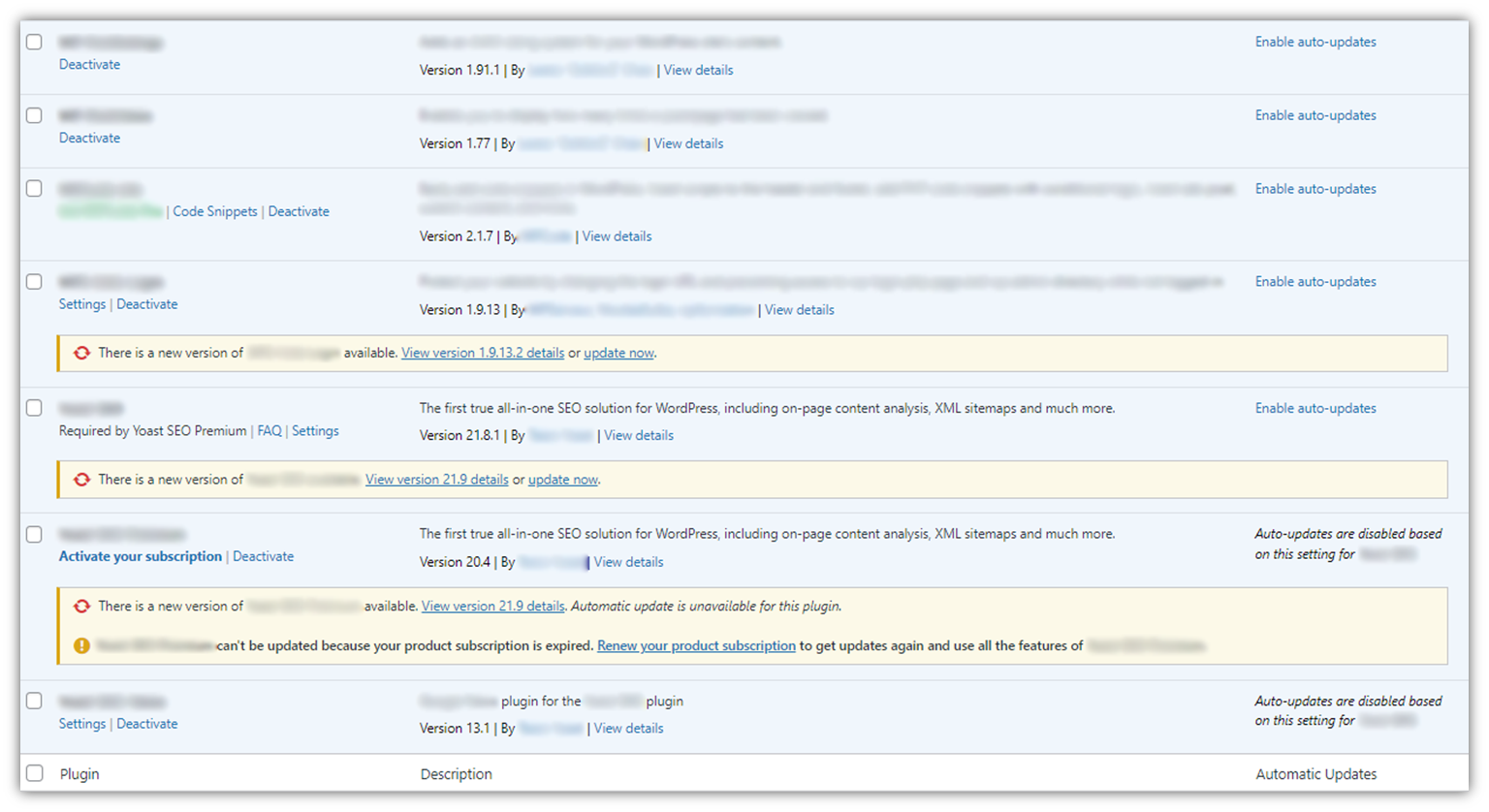The width and height of the screenshot is (1489, 812).
Task: Click update icon in version 1.9.13.2 notice
Action: [x=82, y=354]
